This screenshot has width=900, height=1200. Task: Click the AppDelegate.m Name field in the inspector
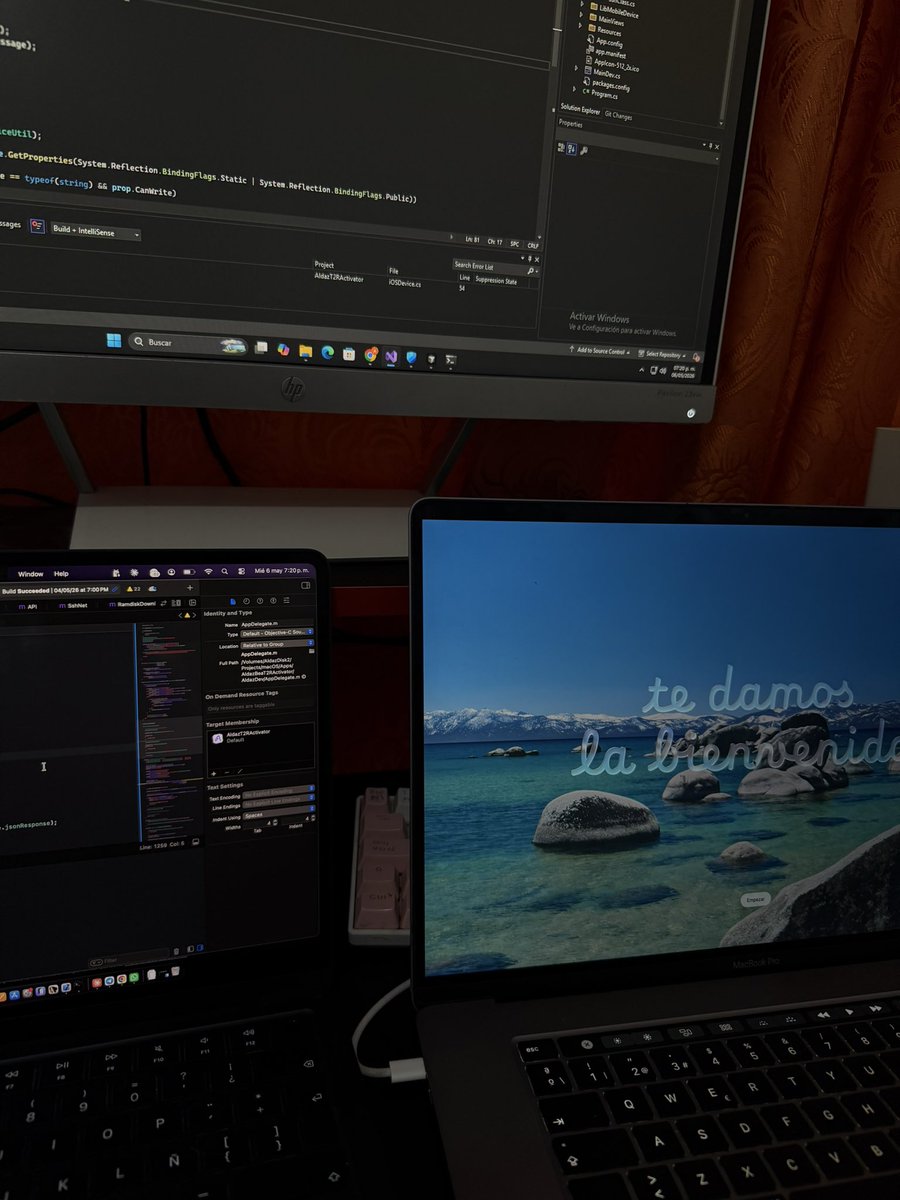(x=277, y=624)
